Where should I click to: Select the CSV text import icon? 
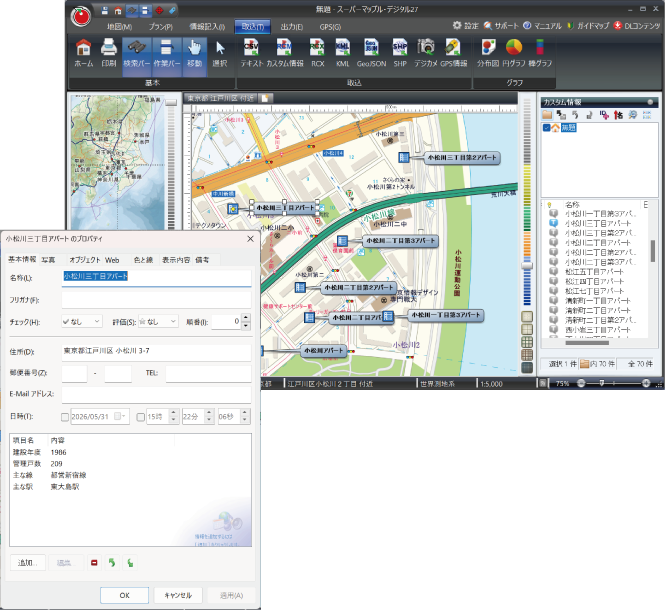(x=252, y=54)
